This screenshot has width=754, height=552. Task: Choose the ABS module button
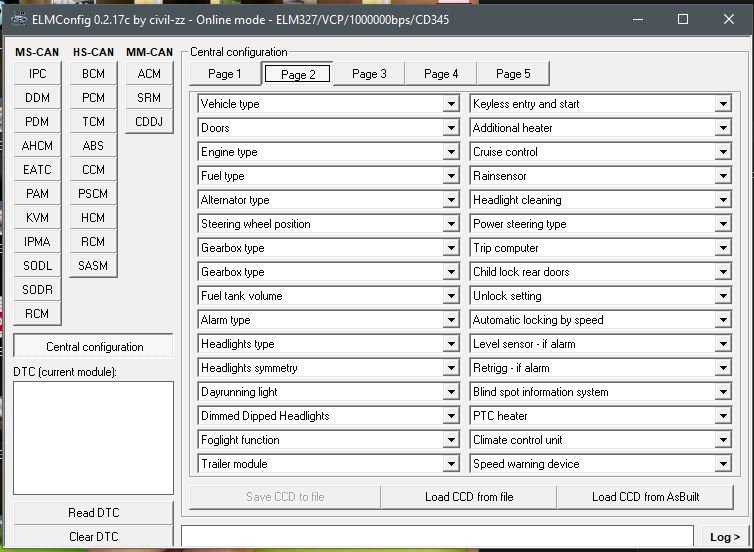tap(93, 146)
